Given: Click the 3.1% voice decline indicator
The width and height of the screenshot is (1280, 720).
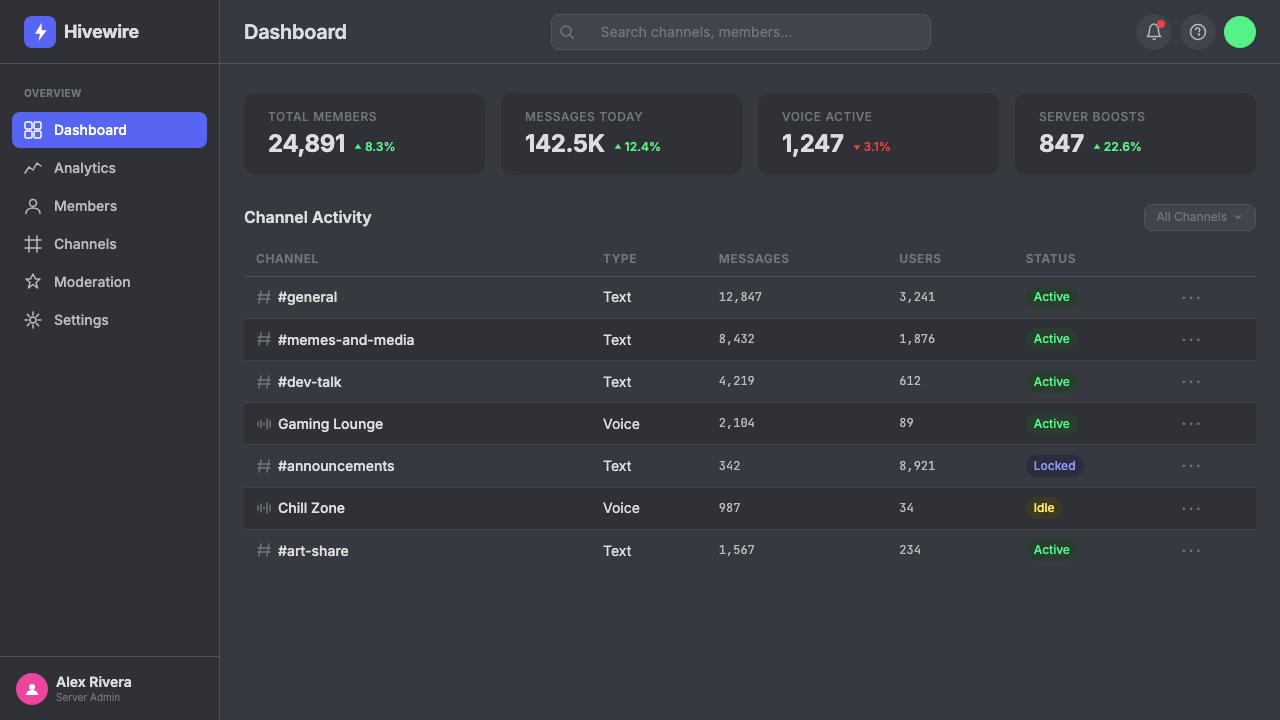Looking at the screenshot, I should tap(871, 147).
